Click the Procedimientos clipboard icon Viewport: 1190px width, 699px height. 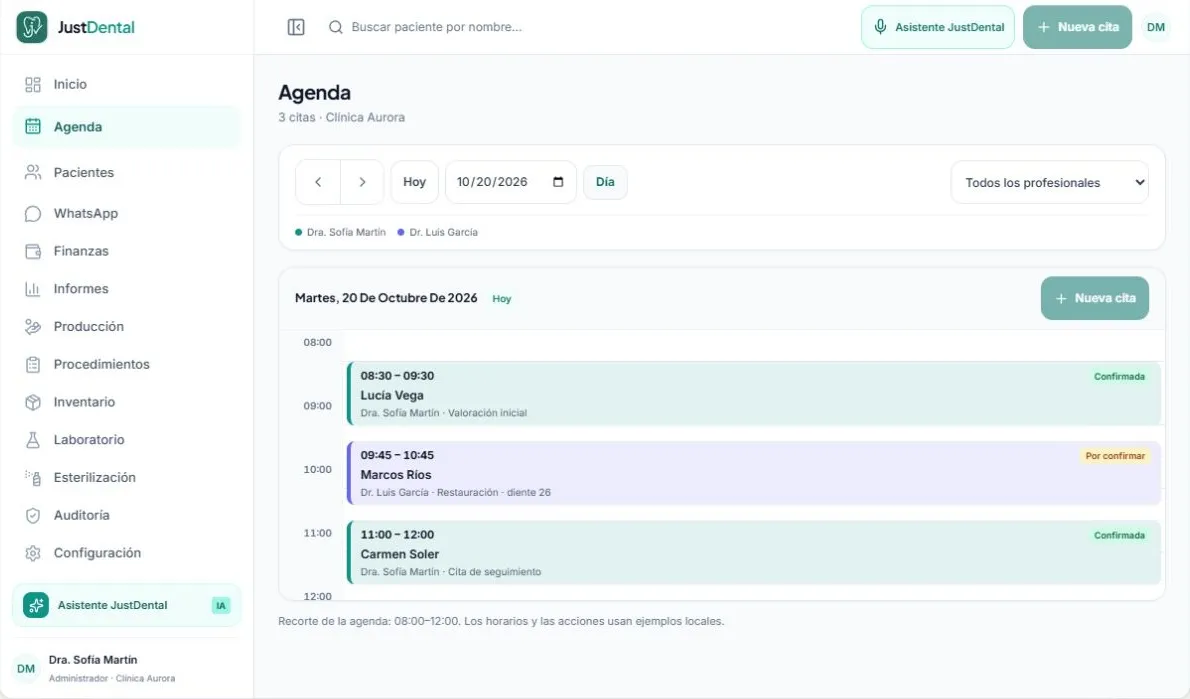(33, 364)
